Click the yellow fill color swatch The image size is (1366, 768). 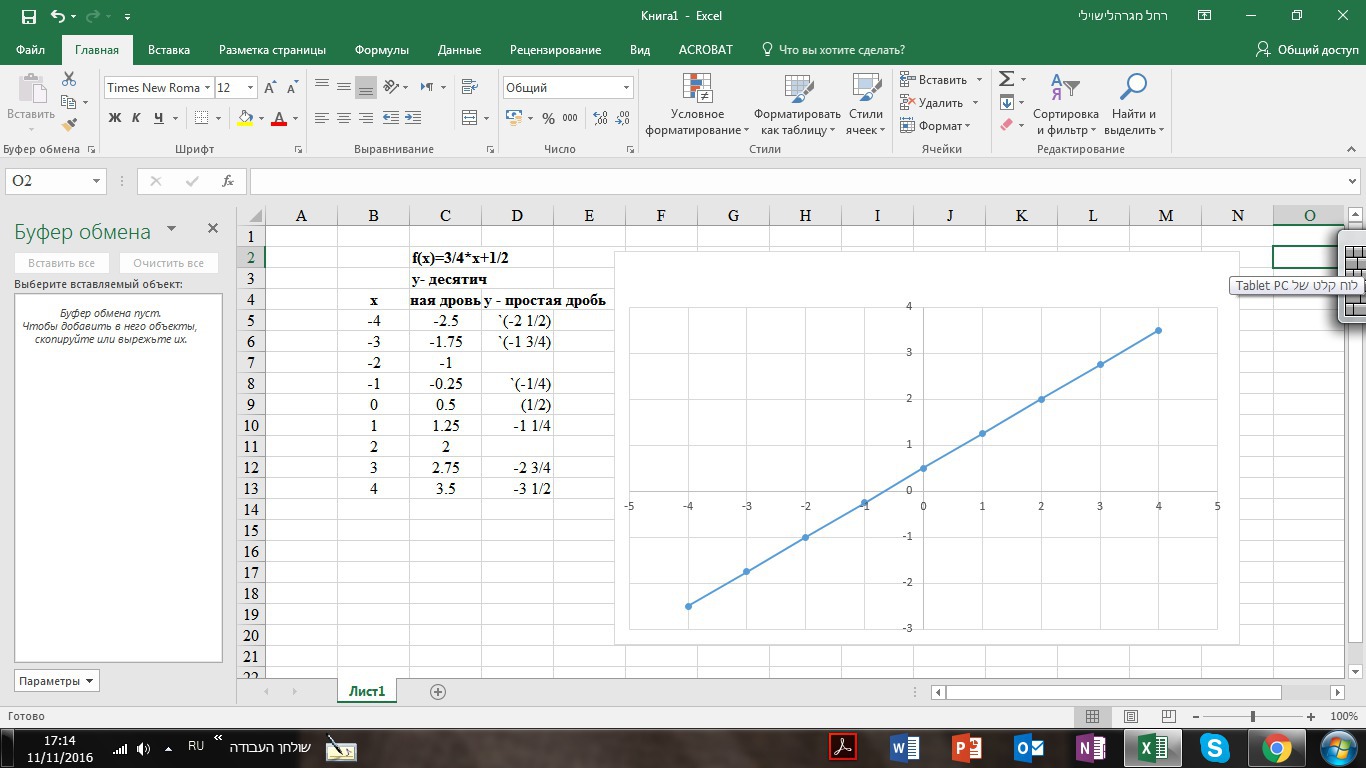245,118
